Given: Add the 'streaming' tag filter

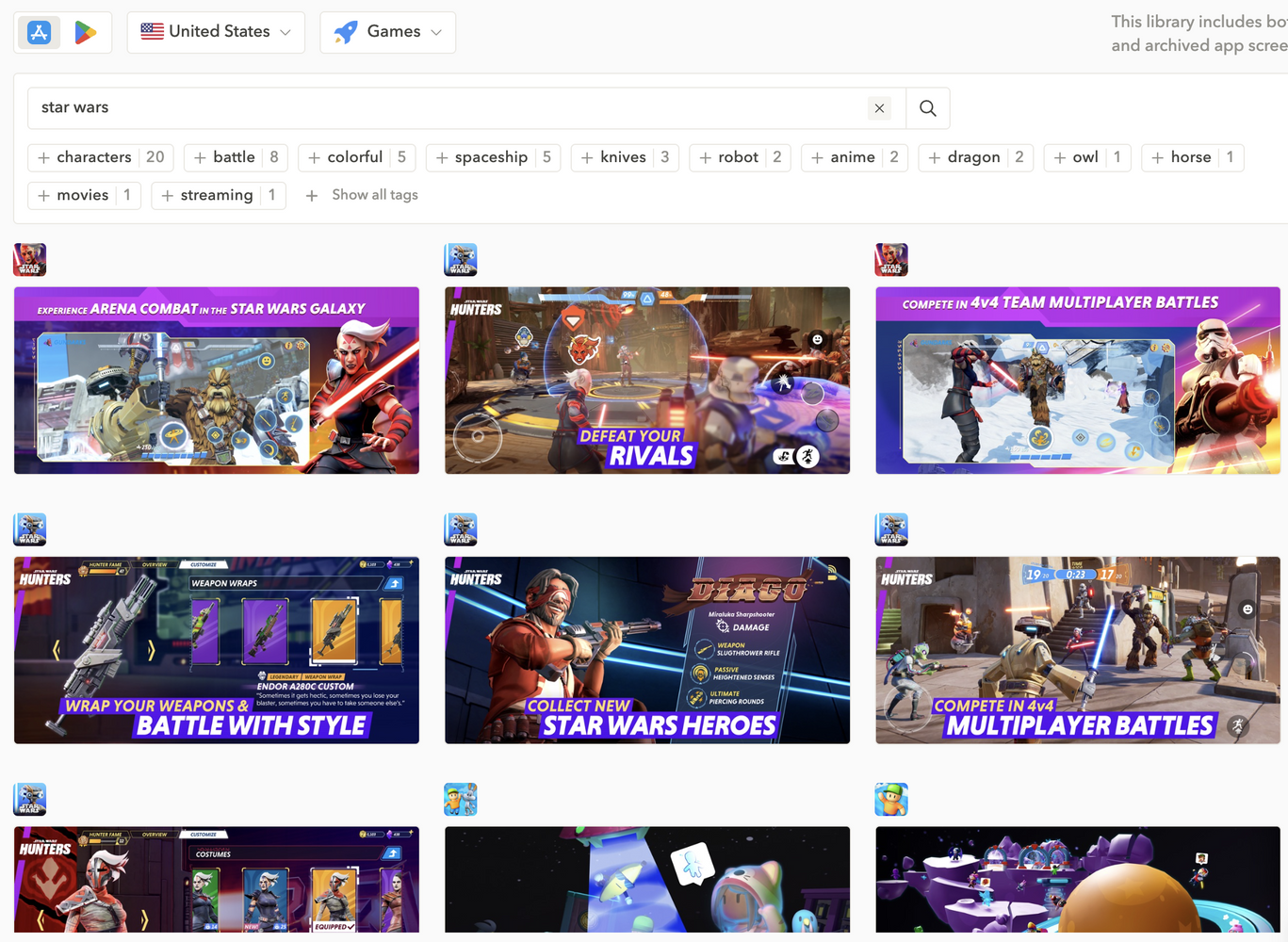Looking at the screenshot, I should click(x=219, y=195).
